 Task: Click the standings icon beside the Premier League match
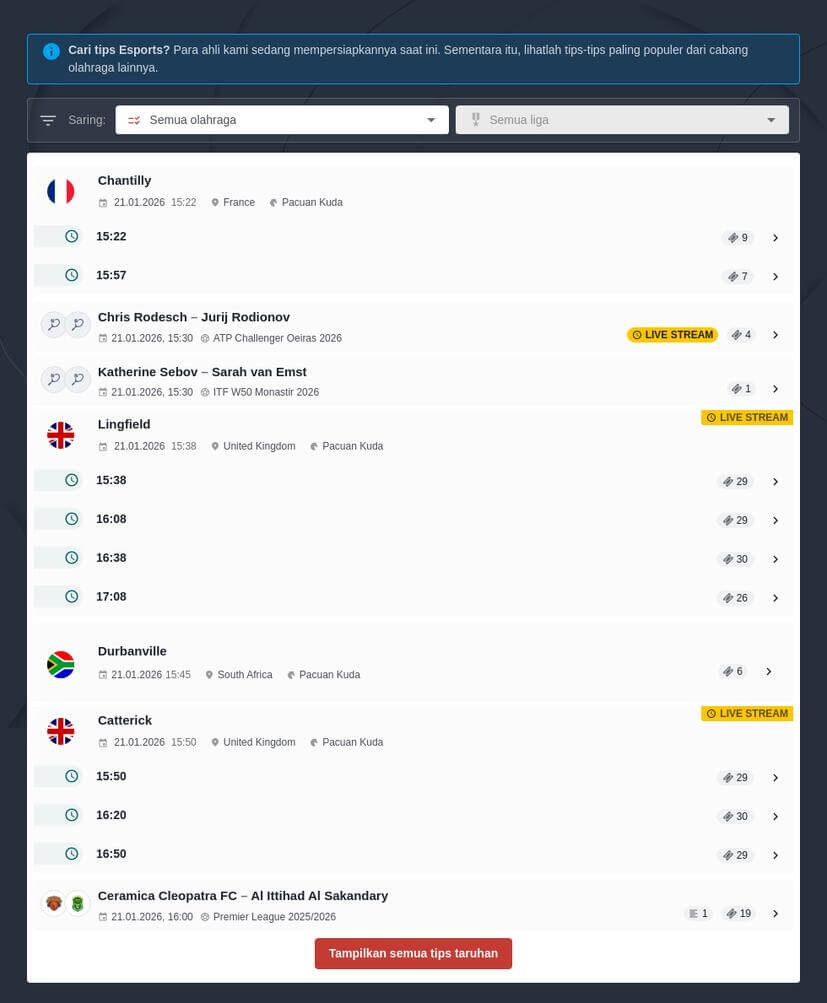[693, 913]
